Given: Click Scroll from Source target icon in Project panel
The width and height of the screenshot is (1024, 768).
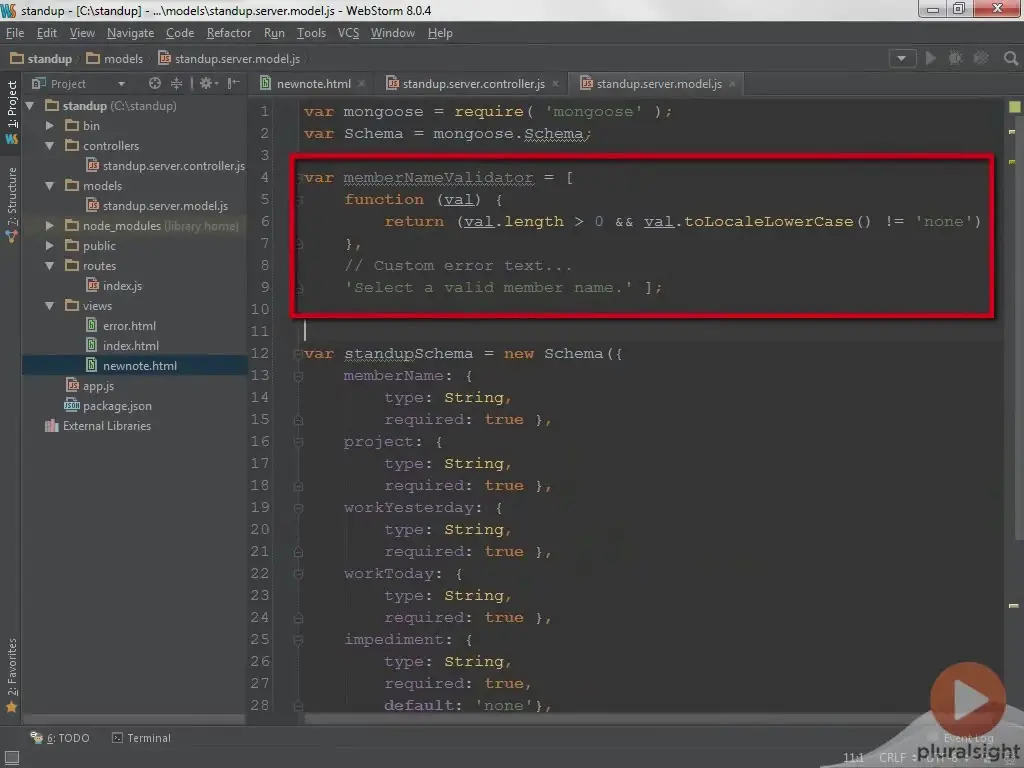Looking at the screenshot, I should point(155,84).
